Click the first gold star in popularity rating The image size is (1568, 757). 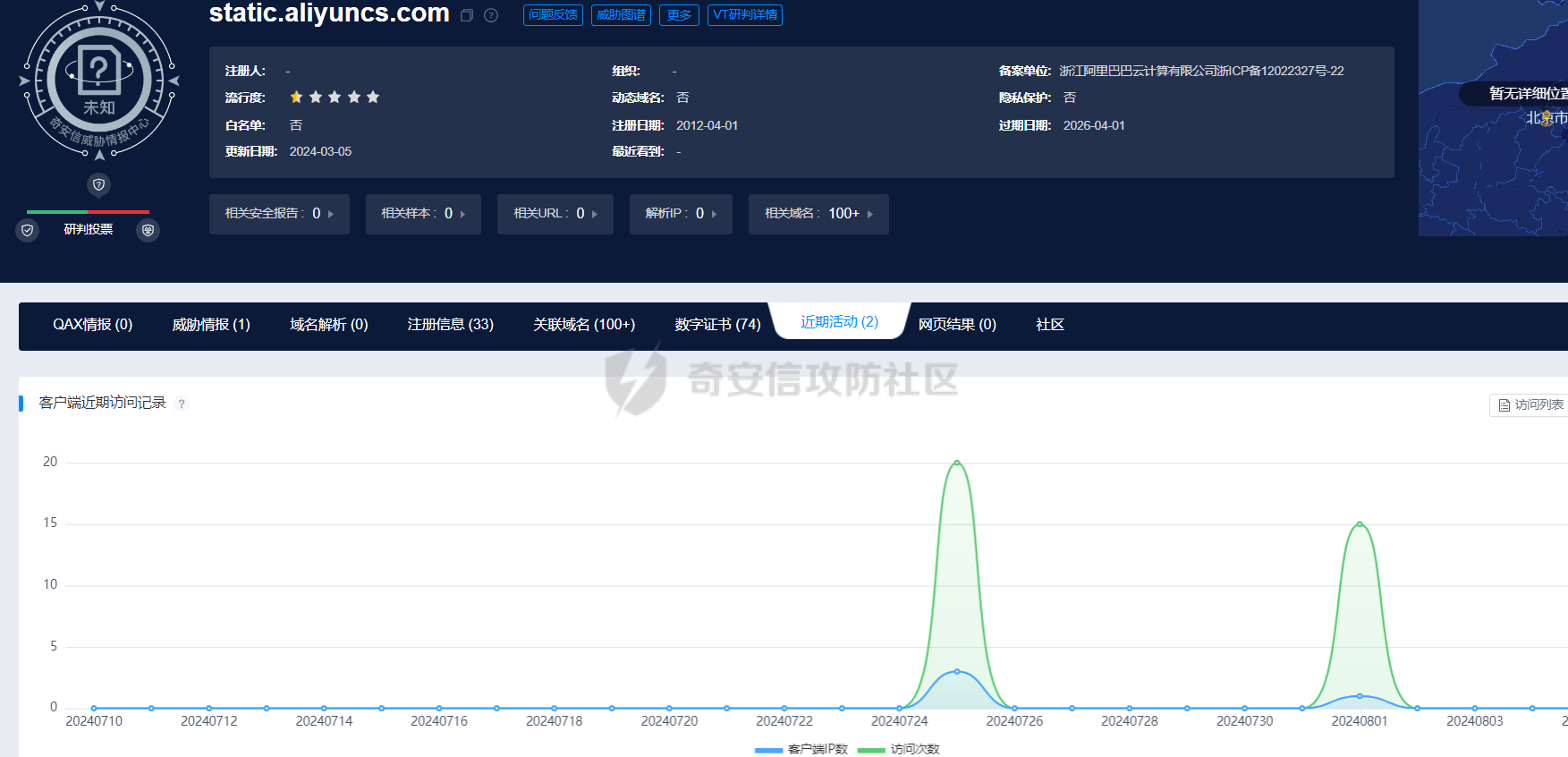pyautogui.click(x=296, y=97)
